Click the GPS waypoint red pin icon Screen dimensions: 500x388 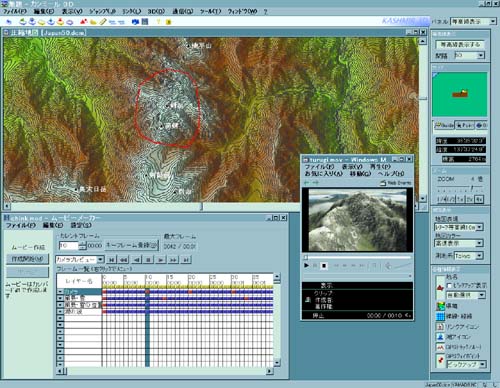(440, 360)
